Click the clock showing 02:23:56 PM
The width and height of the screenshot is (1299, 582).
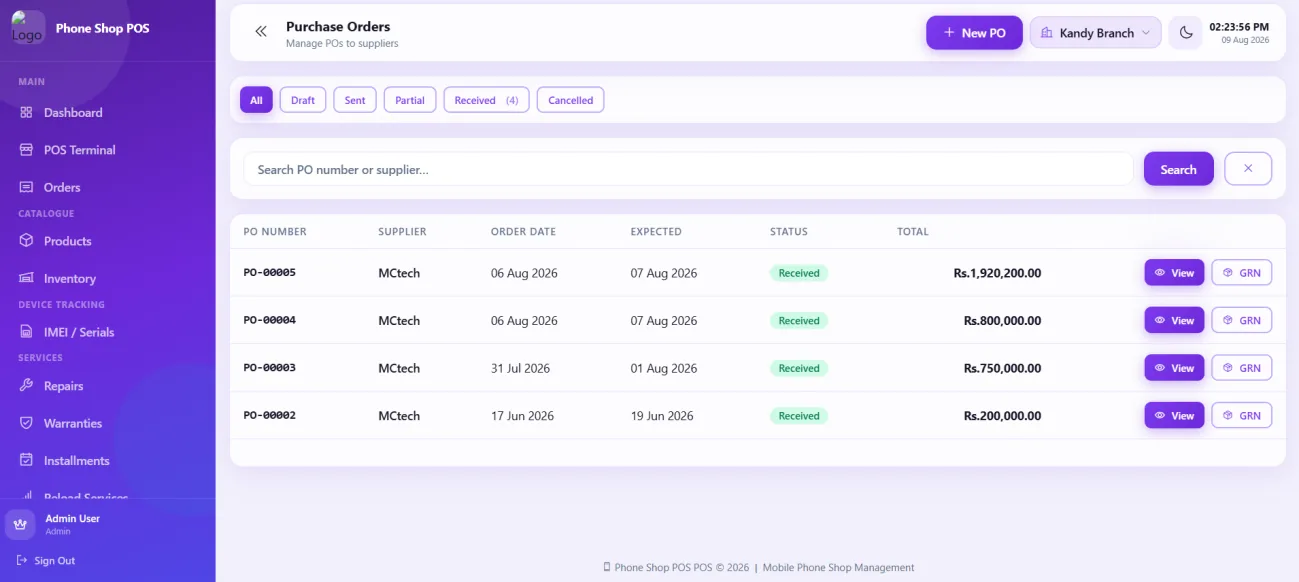pyautogui.click(x=1239, y=27)
